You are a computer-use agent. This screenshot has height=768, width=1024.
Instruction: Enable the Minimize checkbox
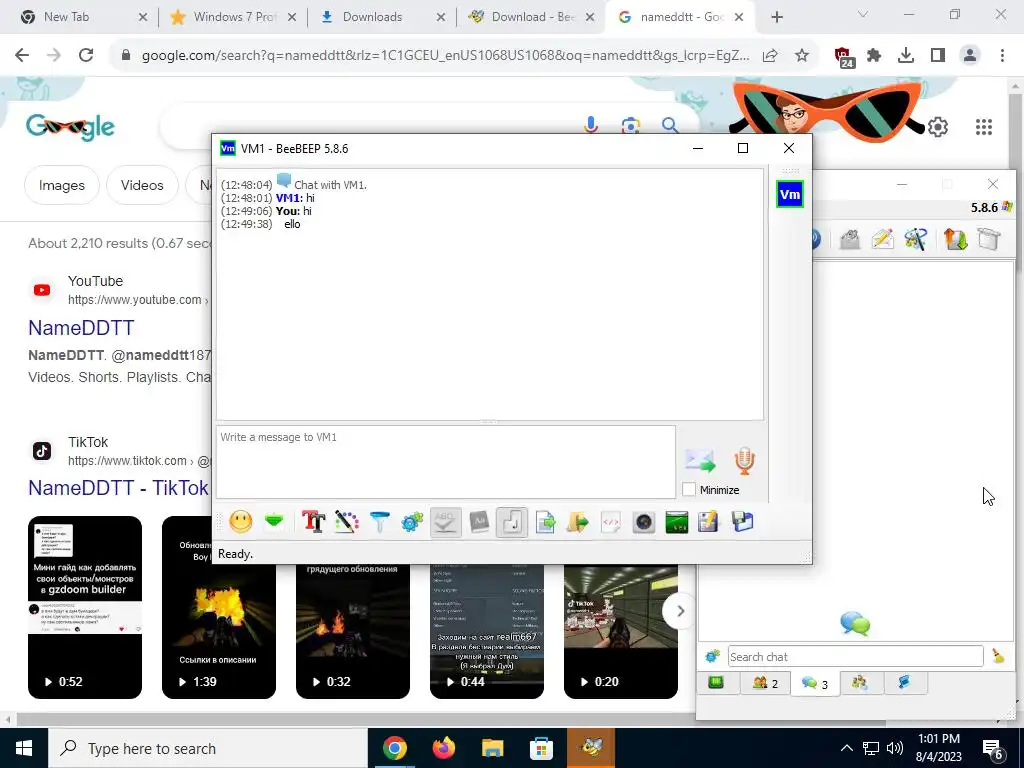[688, 490]
